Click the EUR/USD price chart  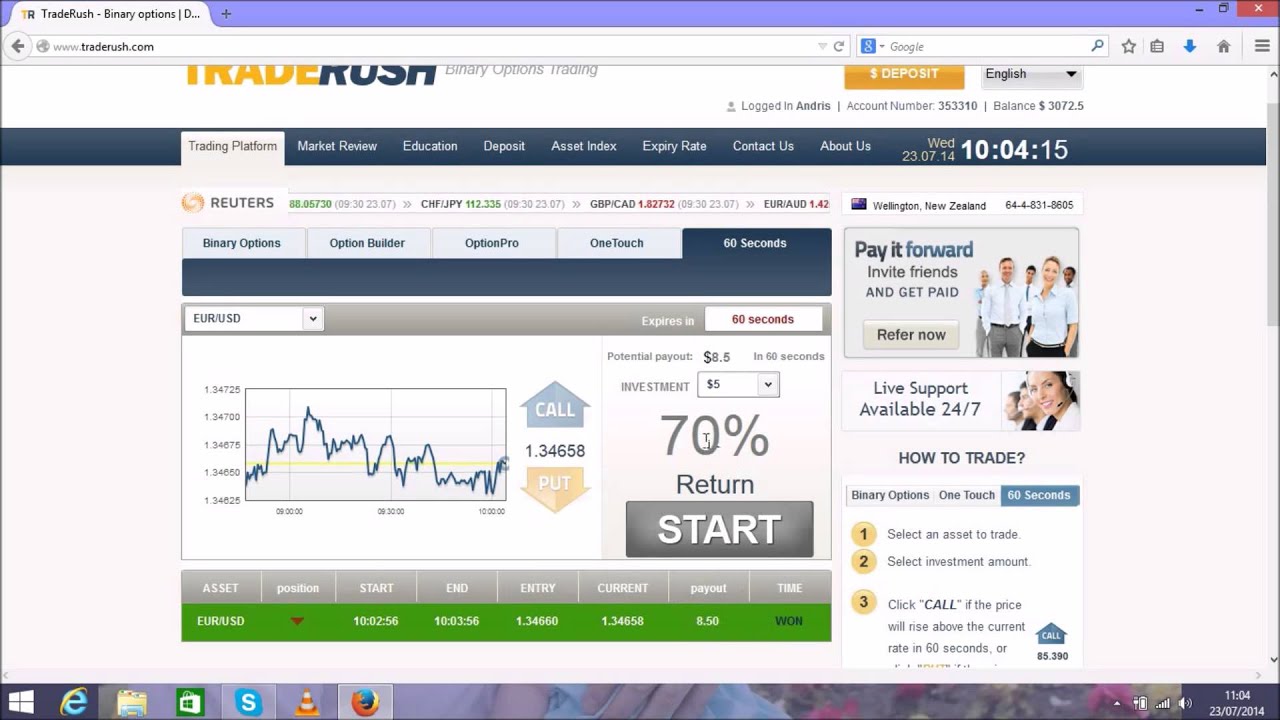(x=376, y=444)
